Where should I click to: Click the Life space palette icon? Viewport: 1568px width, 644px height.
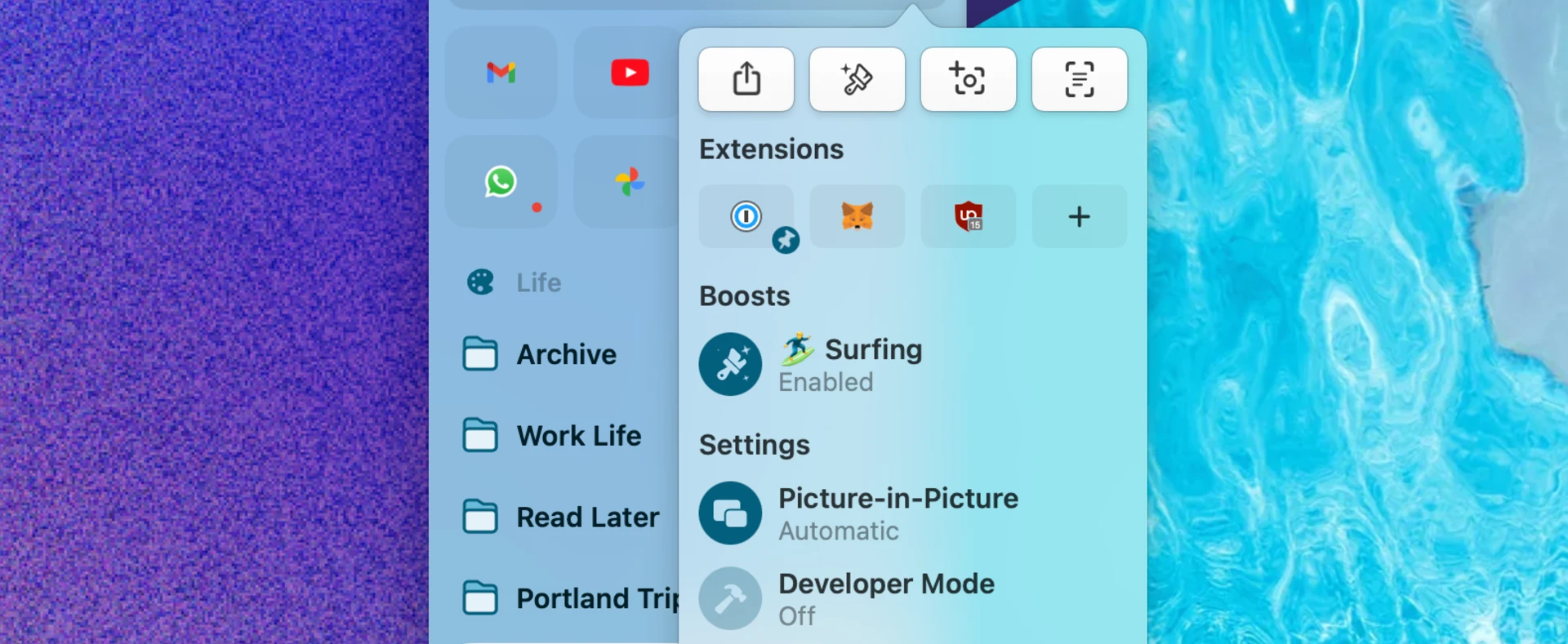480,282
